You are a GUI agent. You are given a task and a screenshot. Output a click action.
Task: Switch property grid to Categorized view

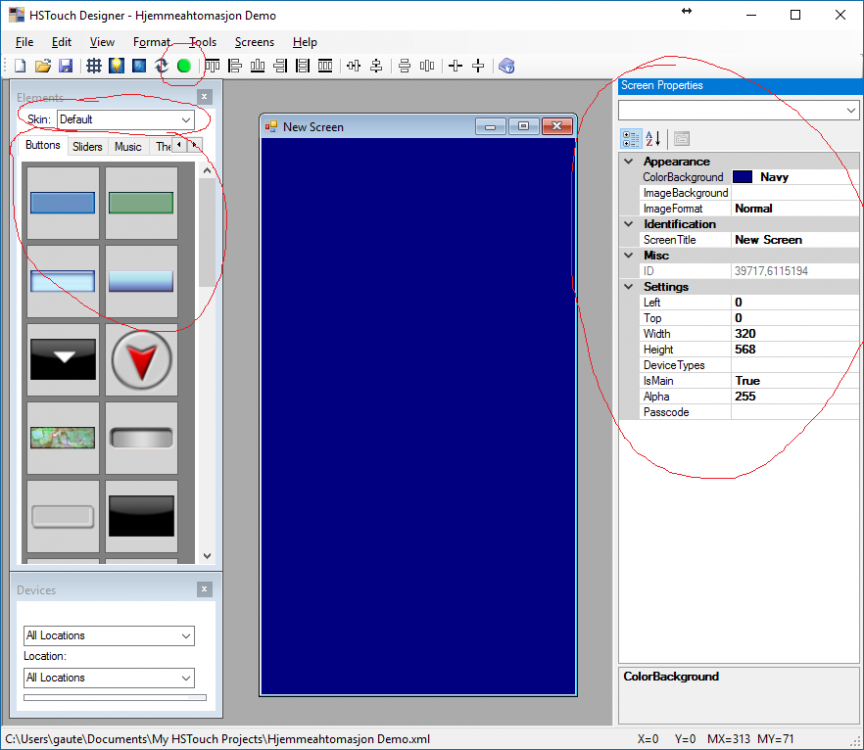click(x=630, y=138)
